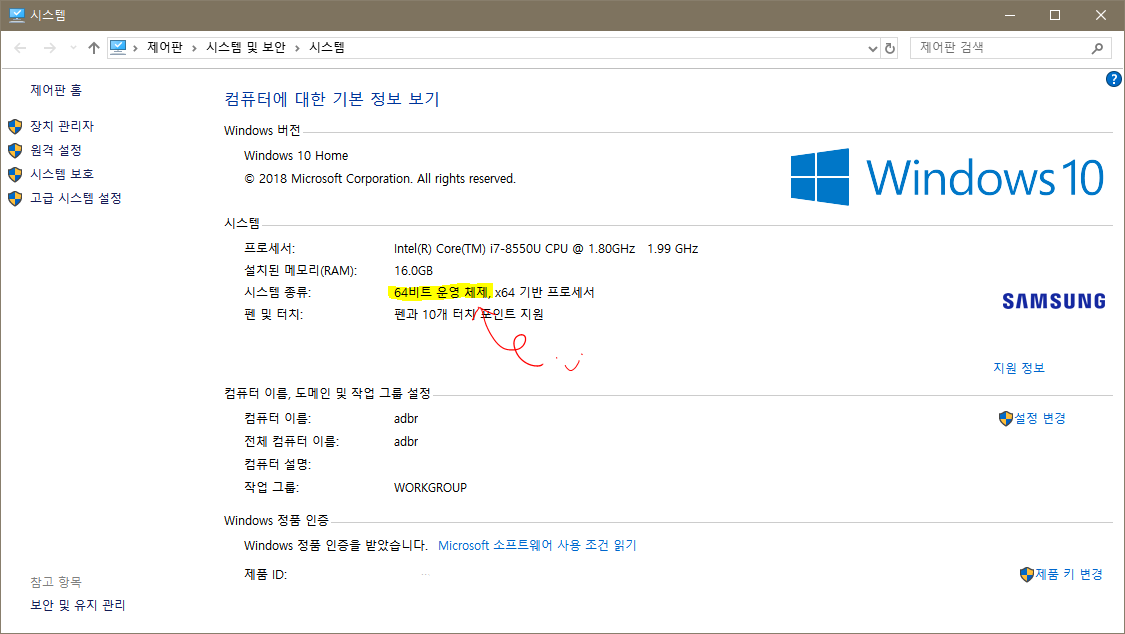Screen dimensions: 1125x634
Task: Expand chevron after 시스템 및 보안 breadcrumb
Action: [297, 48]
